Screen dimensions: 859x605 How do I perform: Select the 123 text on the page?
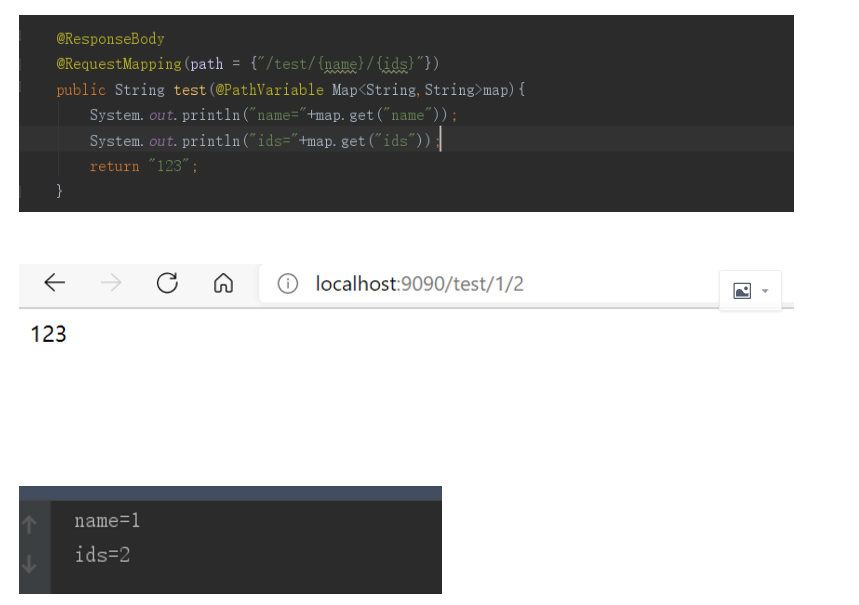pyautogui.click(x=48, y=334)
